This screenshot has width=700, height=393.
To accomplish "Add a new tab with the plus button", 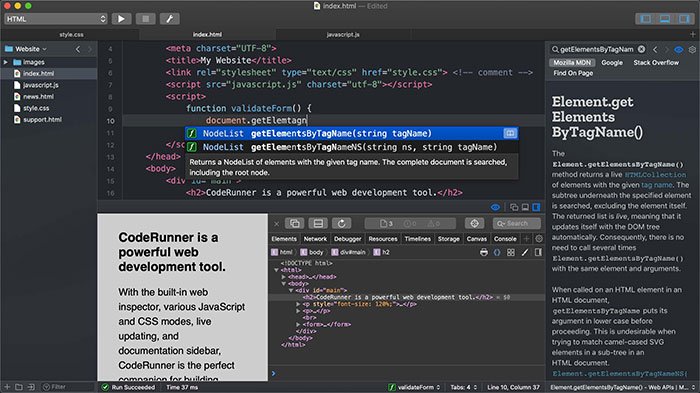I will pos(692,34).
